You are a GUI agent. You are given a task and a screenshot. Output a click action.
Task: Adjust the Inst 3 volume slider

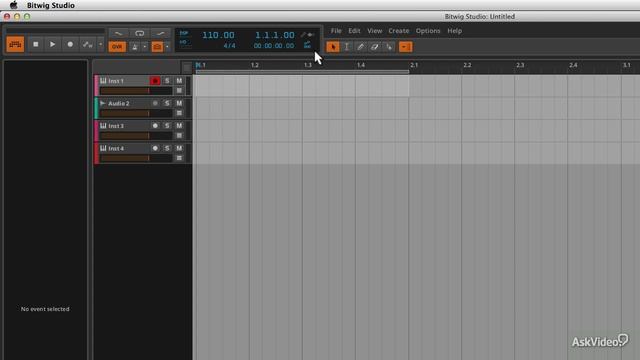136,136
